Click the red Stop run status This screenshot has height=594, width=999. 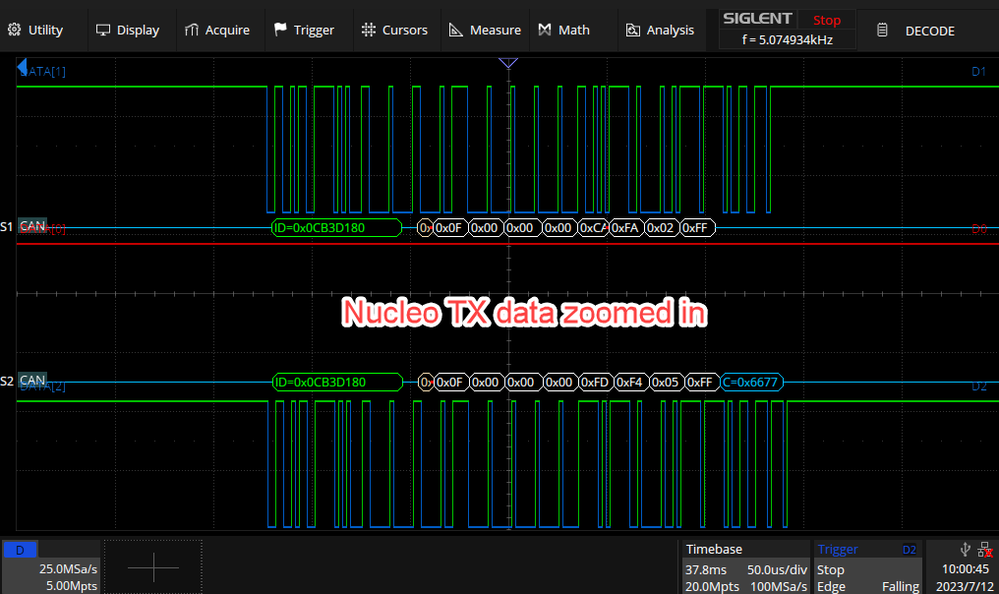[x=826, y=20]
